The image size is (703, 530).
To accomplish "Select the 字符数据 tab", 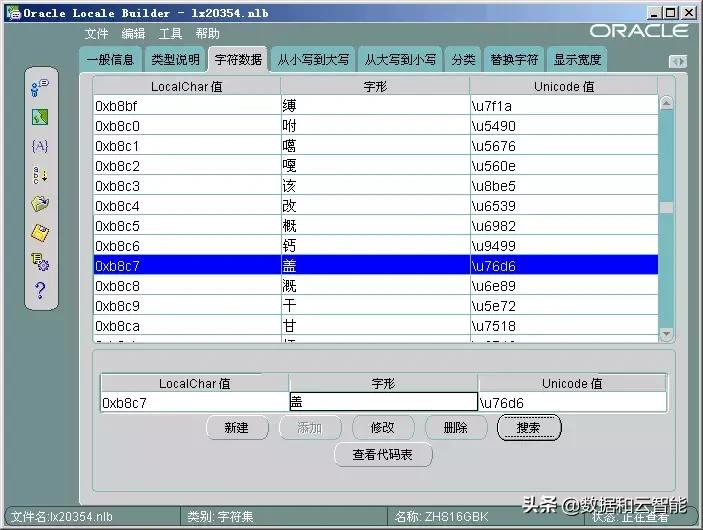I will click(x=238, y=59).
